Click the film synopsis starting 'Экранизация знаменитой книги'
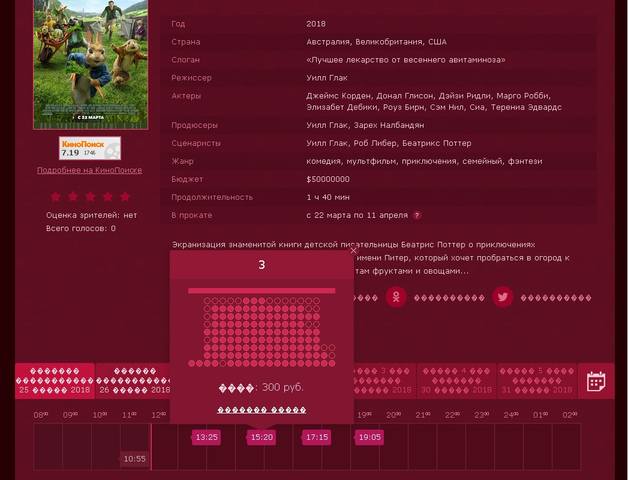The width and height of the screenshot is (628, 480). click(x=370, y=258)
